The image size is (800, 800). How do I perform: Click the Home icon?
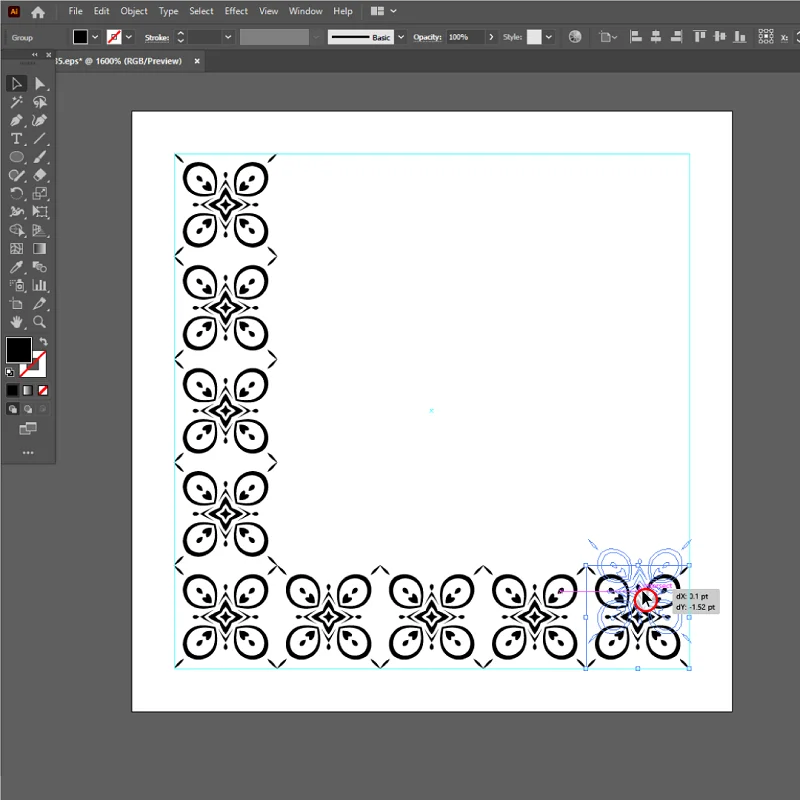38,12
